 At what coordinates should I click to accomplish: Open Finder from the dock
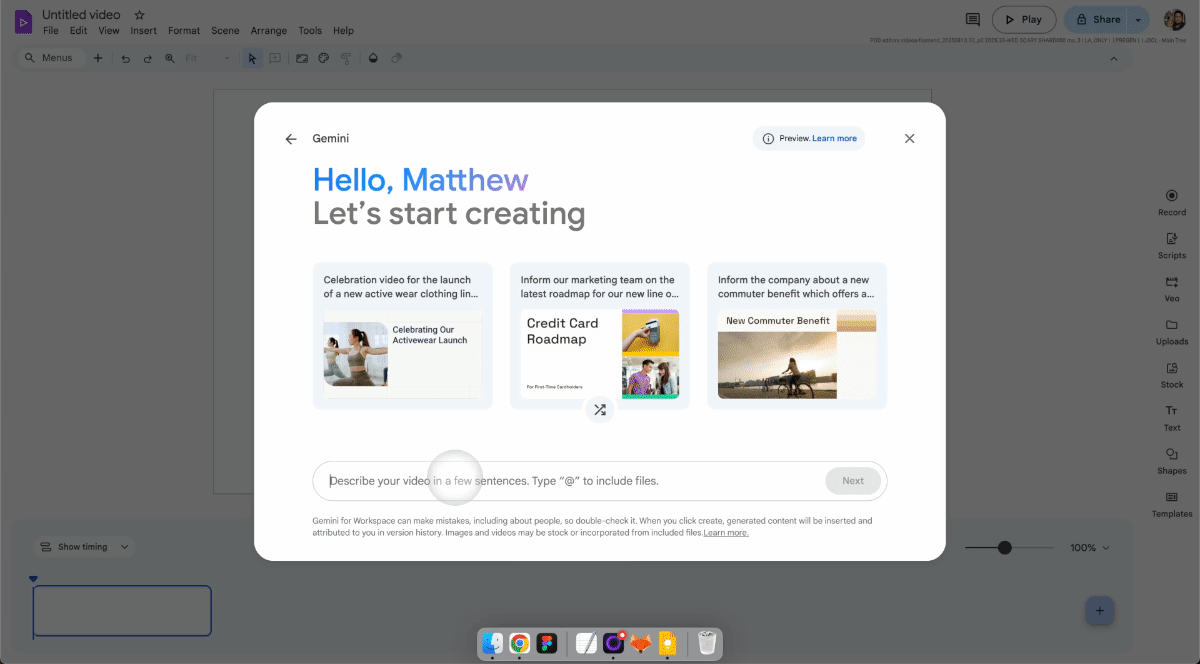click(x=492, y=644)
